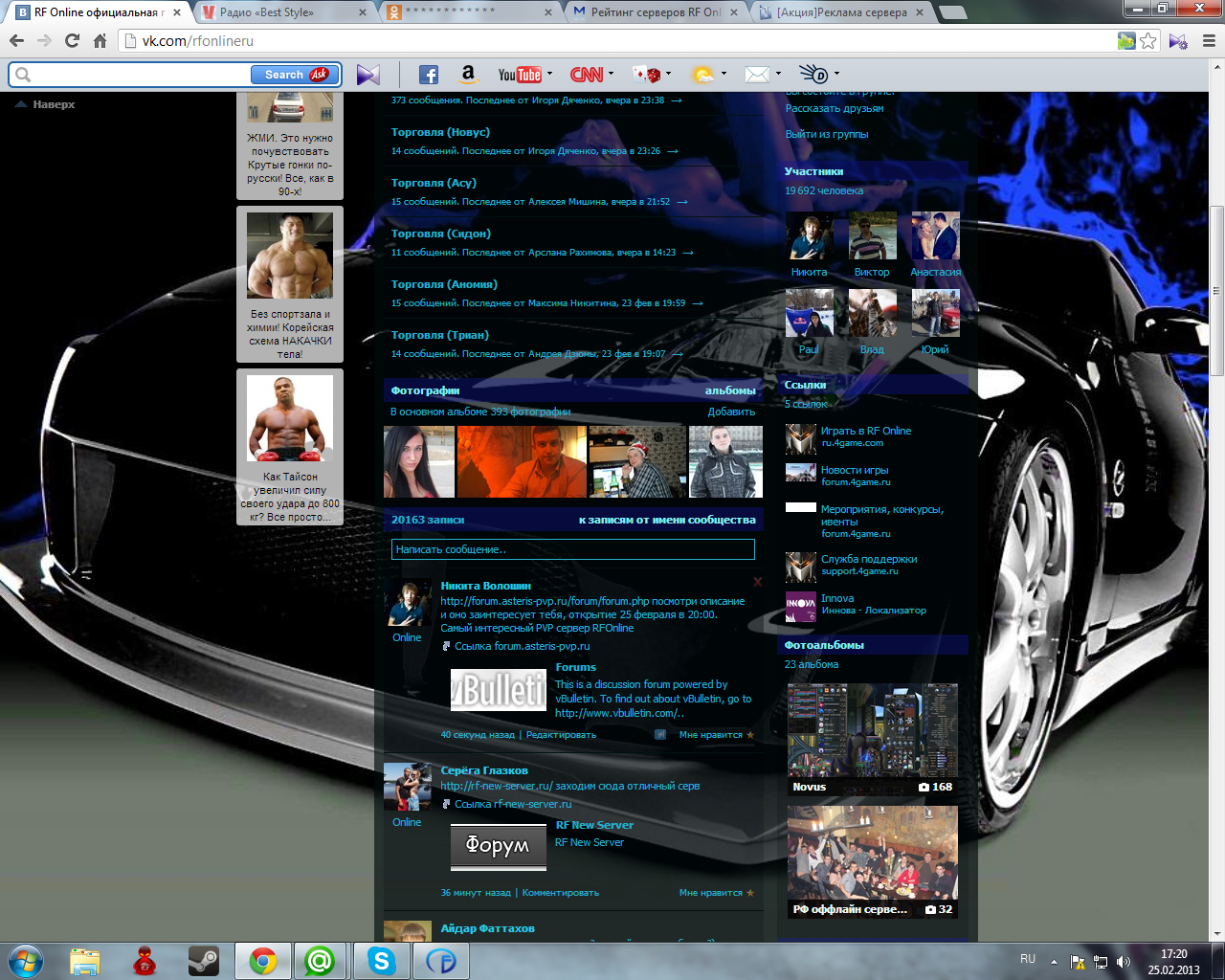Open the РФ оффлайн album thumbnail
The image size is (1225, 980).
[x=872, y=861]
